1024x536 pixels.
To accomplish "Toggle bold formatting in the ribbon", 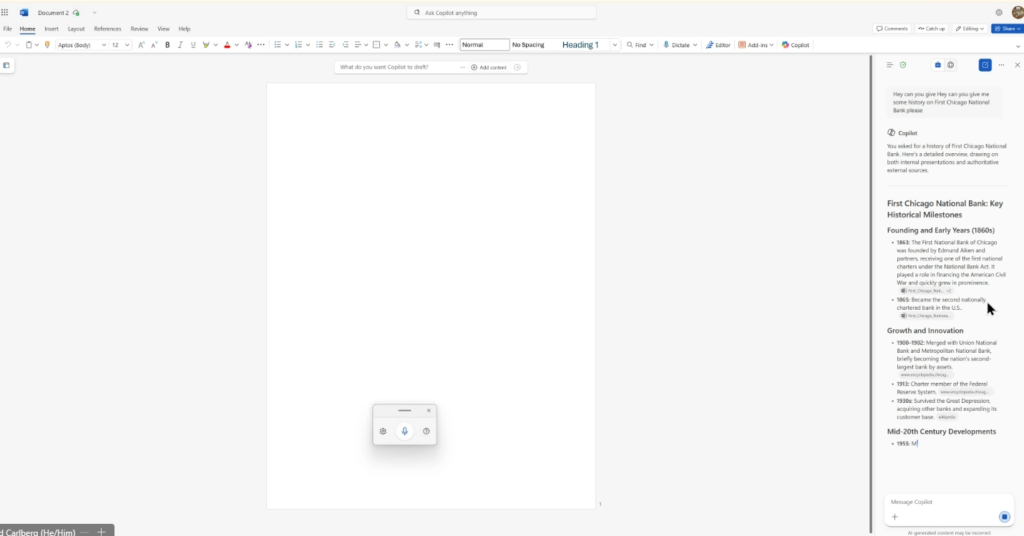I will (167, 45).
